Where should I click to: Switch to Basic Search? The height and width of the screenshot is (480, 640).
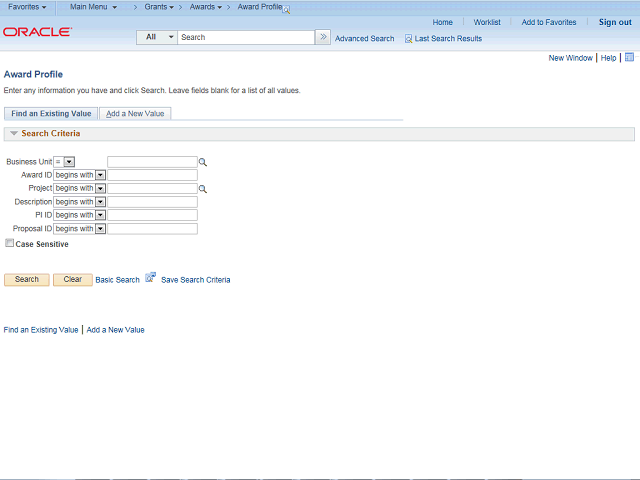pos(118,280)
